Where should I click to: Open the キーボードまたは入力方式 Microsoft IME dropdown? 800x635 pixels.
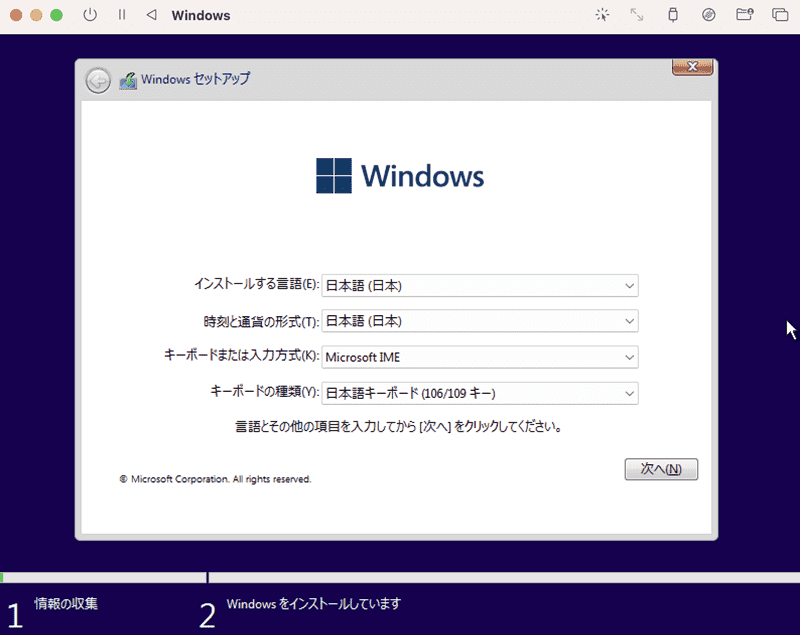click(x=480, y=357)
